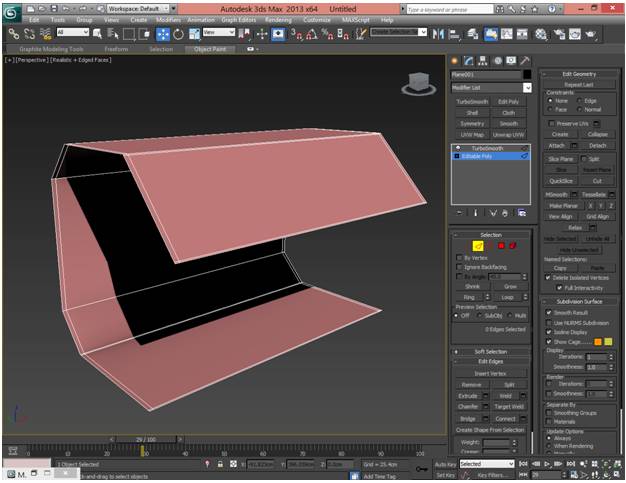
Task: Open the named selection sets dropdown
Action: 398,32
